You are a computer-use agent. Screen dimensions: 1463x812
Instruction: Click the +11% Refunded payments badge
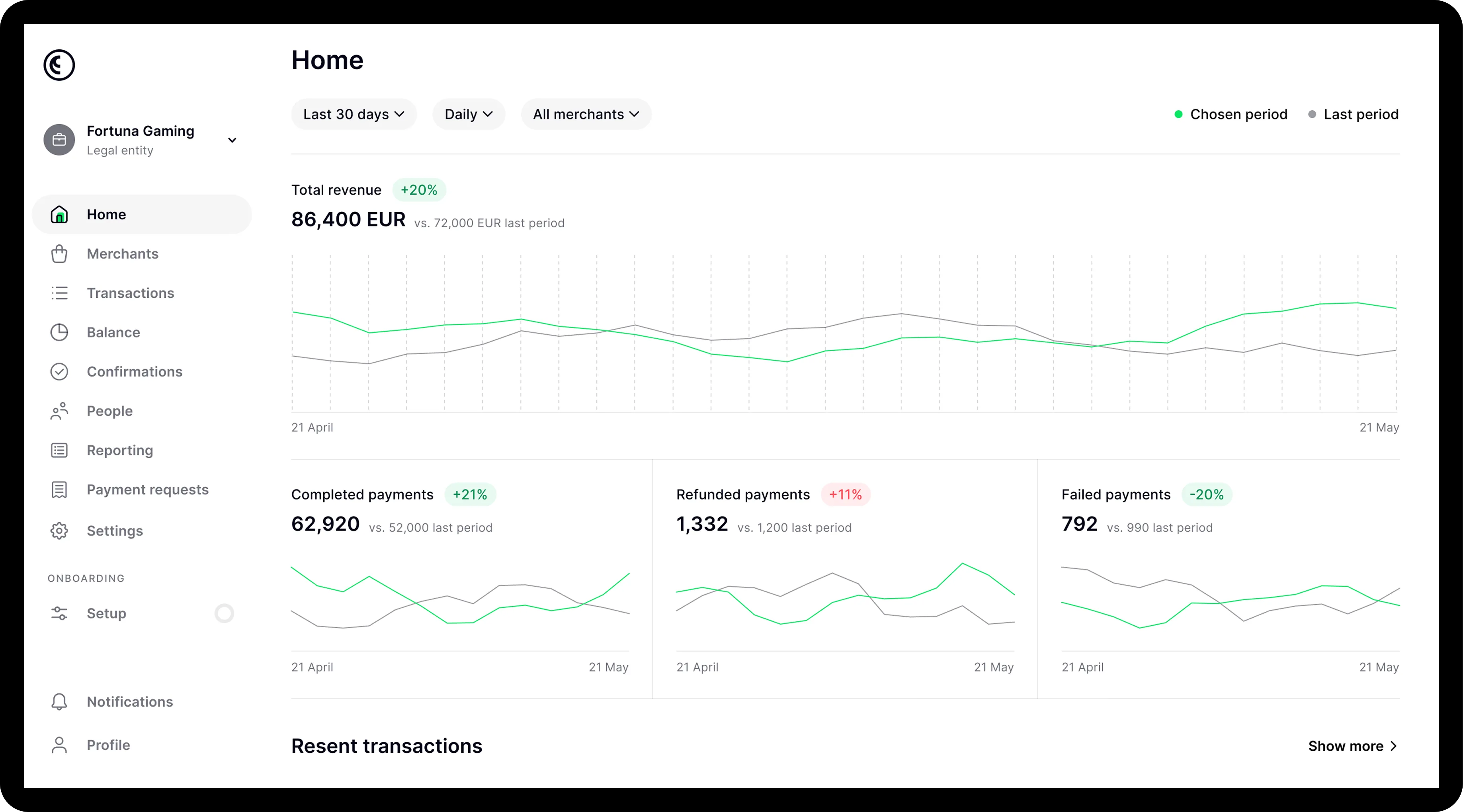point(846,495)
